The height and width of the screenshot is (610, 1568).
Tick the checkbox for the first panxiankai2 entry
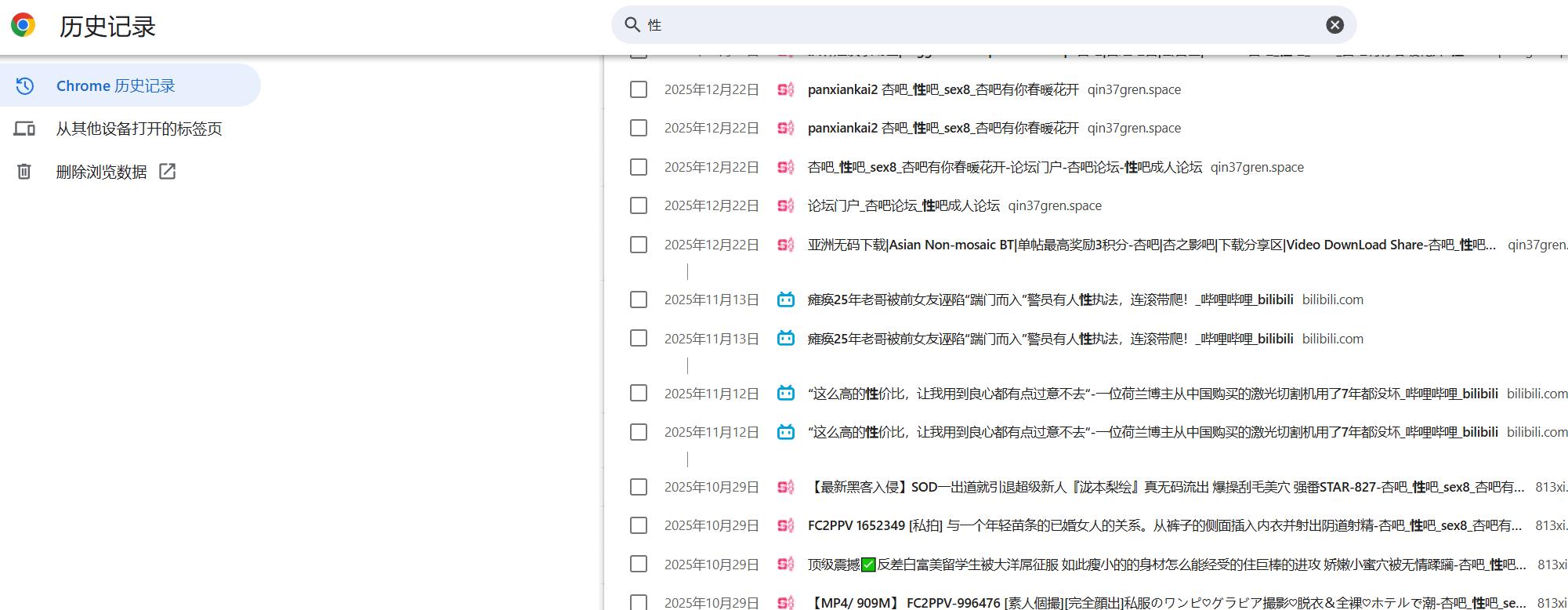[x=639, y=89]
